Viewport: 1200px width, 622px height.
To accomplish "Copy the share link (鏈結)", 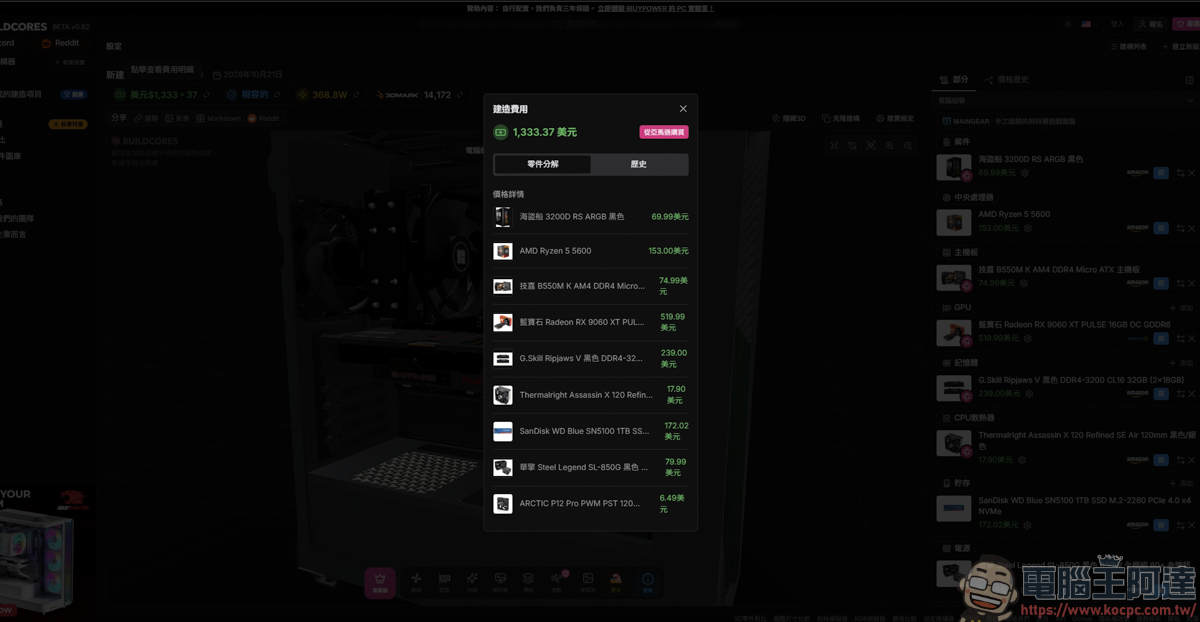I will tap(147, 118).
